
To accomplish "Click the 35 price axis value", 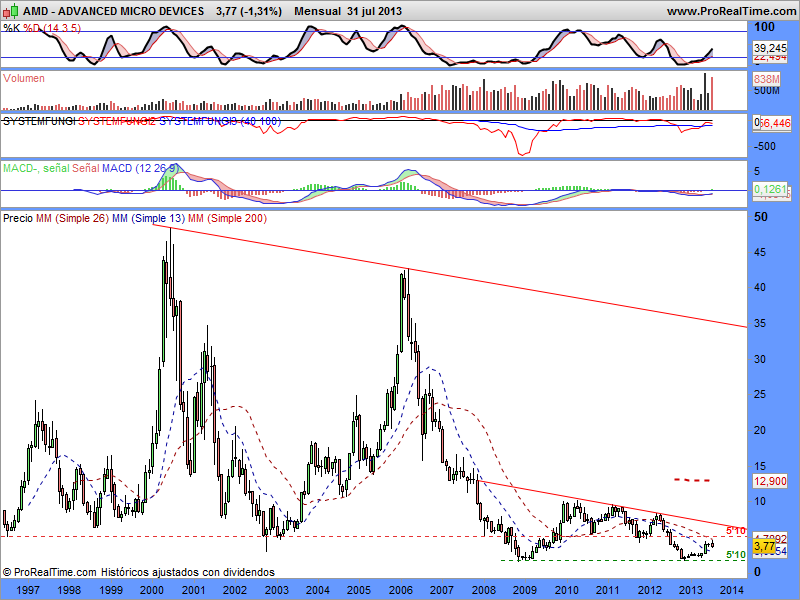I will pos(760,323).
